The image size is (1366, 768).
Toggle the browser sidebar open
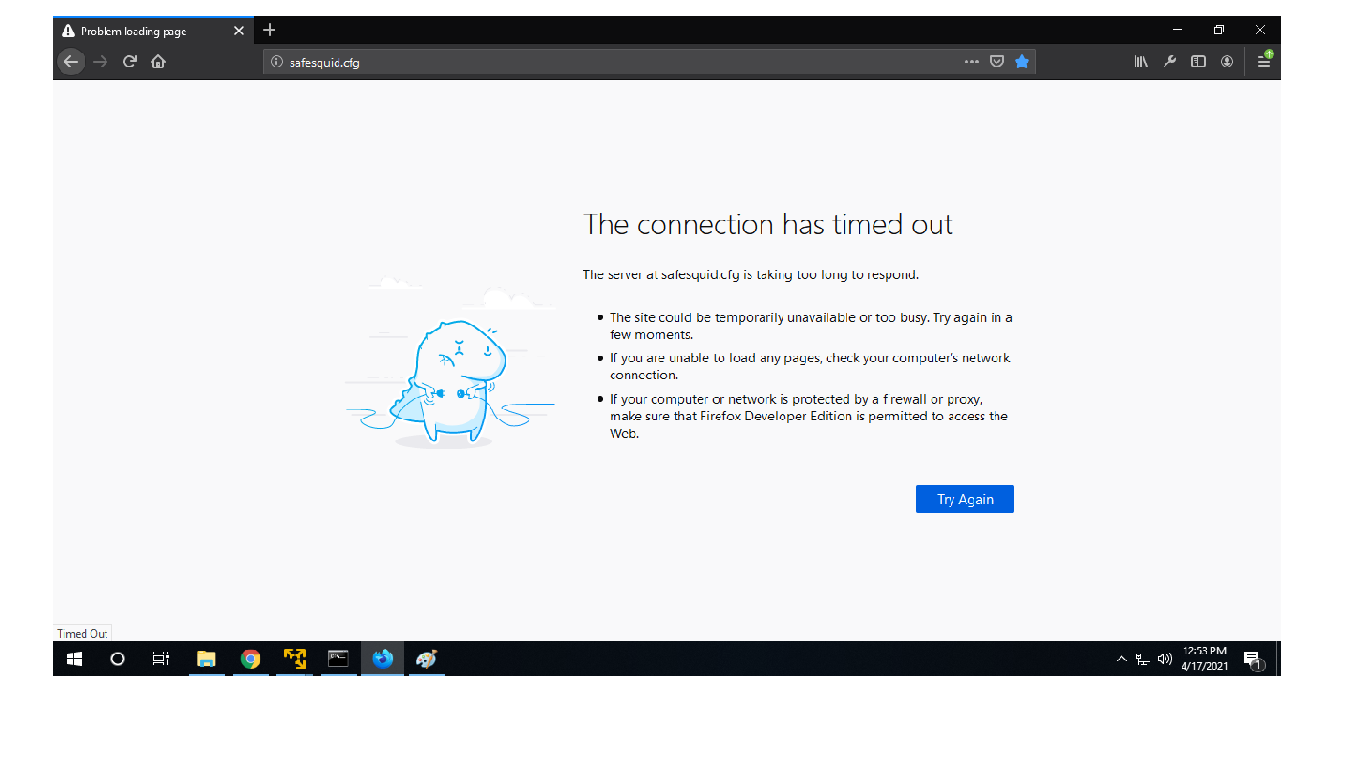1198,61
